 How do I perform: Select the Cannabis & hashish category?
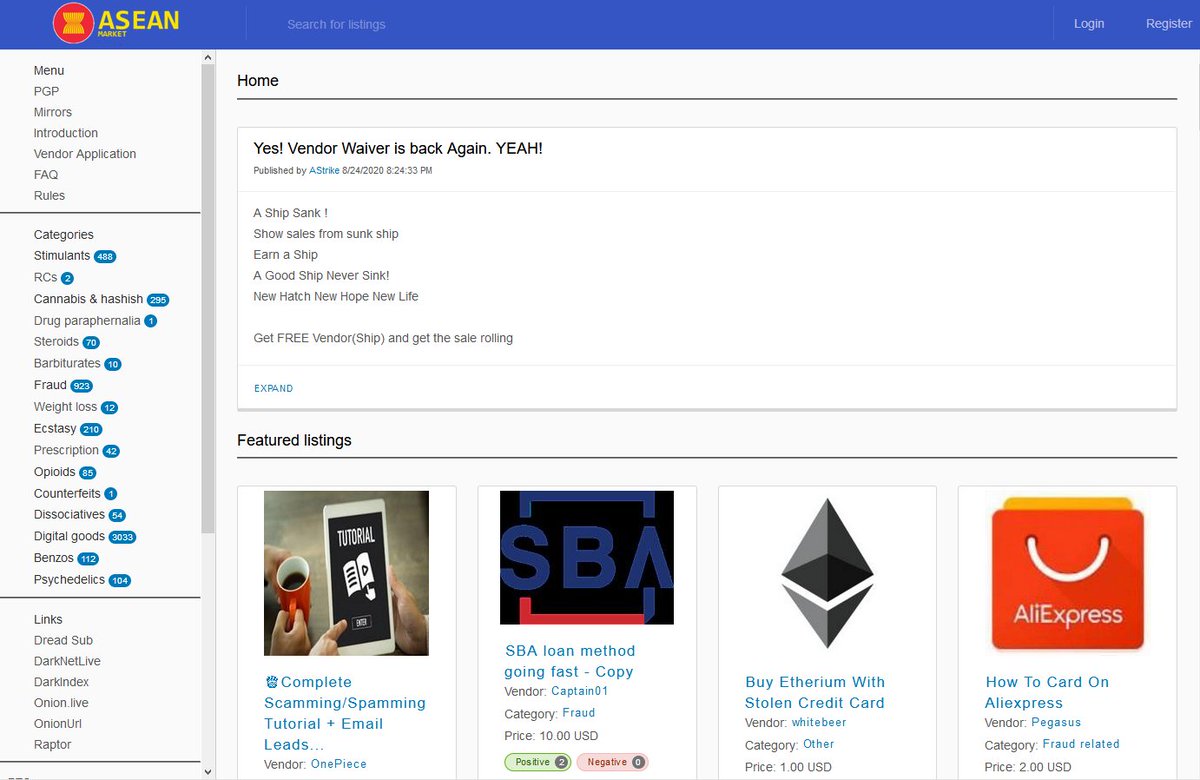(x=88, y=299)
